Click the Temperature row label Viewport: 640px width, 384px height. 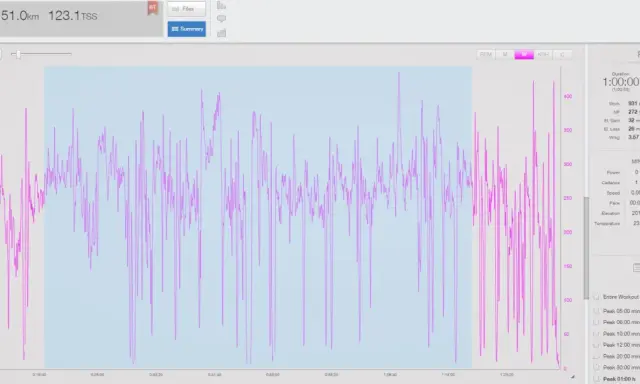607,224
